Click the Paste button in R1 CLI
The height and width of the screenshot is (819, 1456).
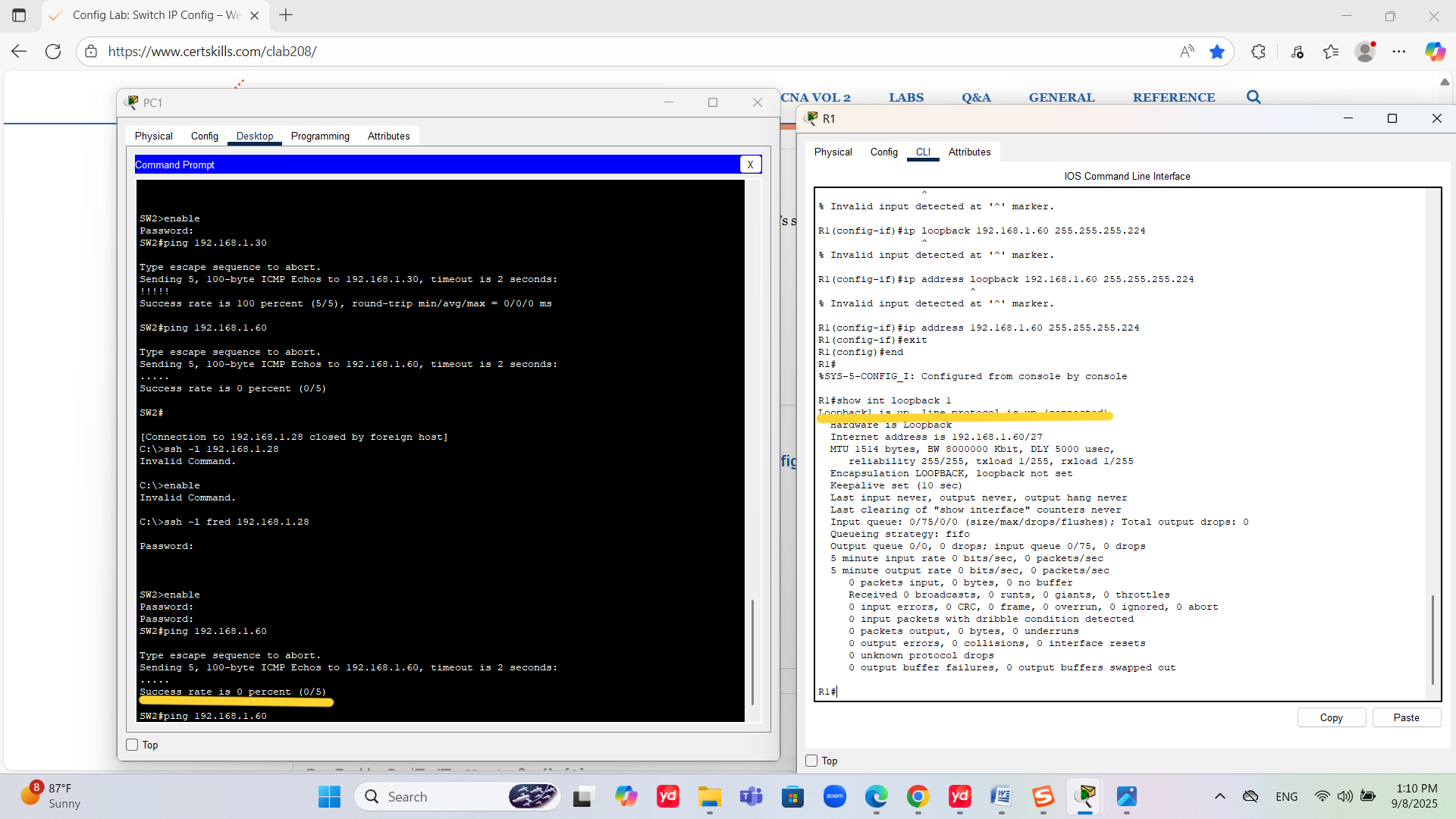(1406, 717)
